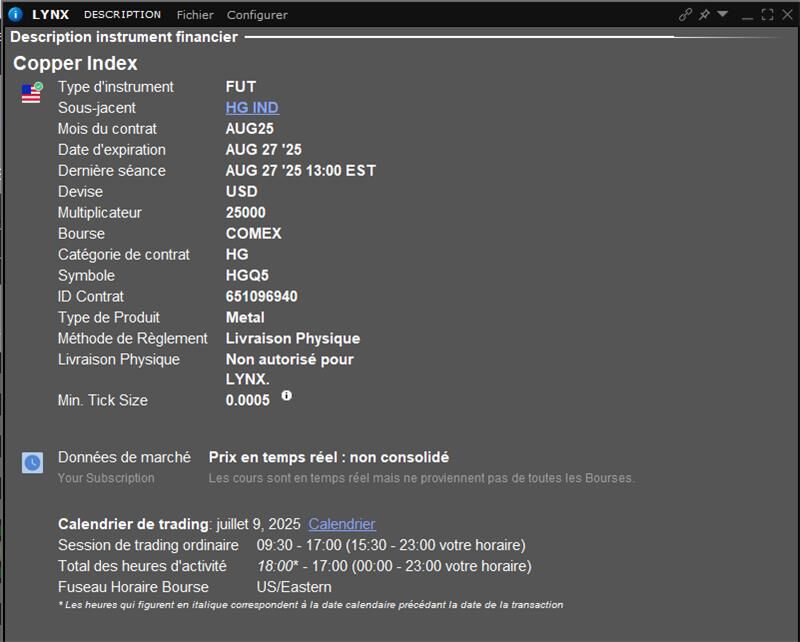Viewport: 800px width, 642px height.
Task: Click the blue info icon in title bar
Action: [x=13, y=15]
